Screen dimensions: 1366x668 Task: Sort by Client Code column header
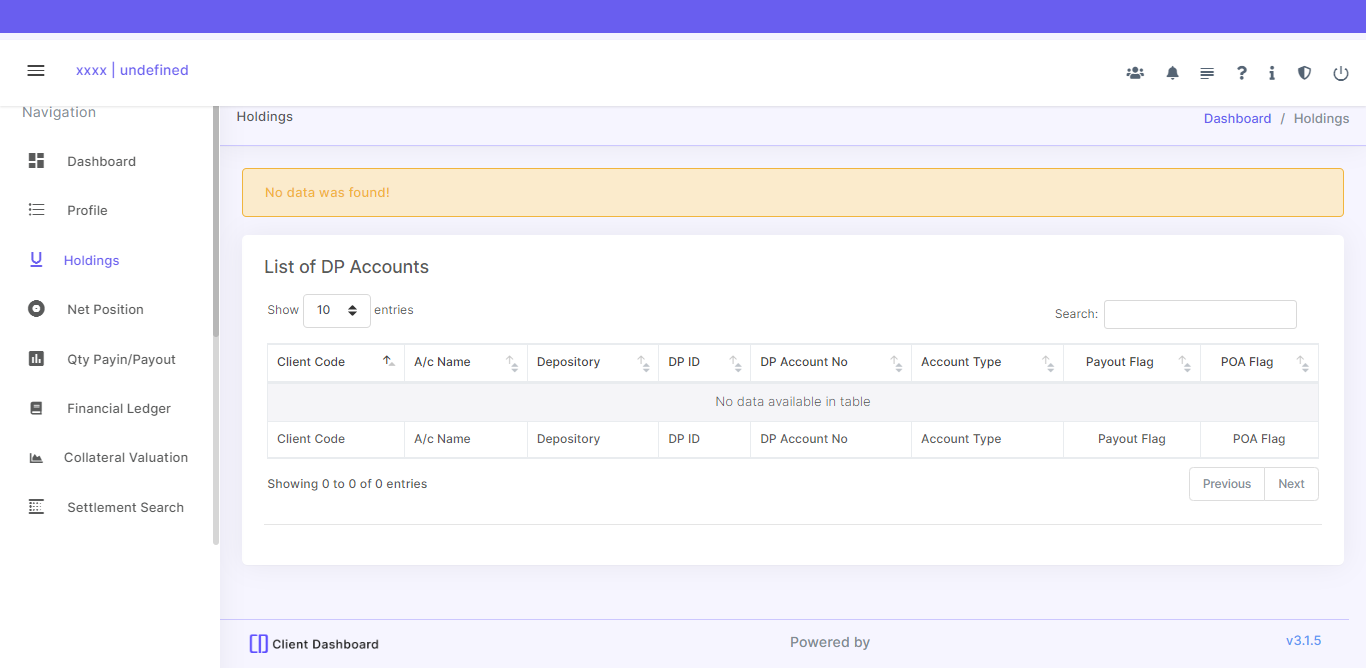pyautogui.click(x=336, y=362)
